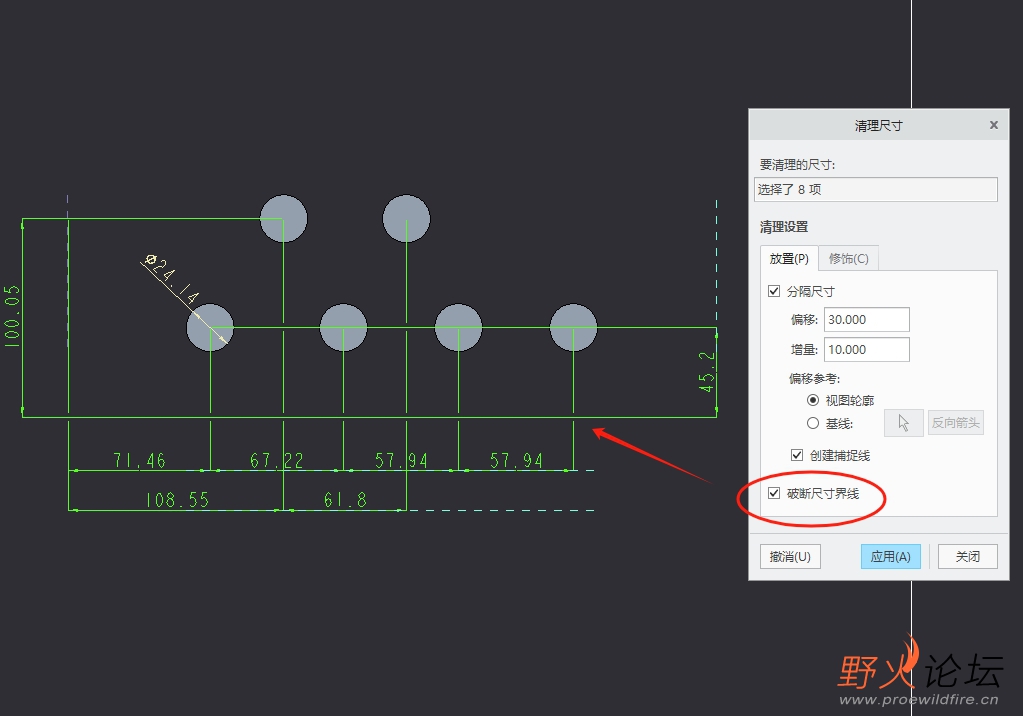This screenshot has height=716, width=1023.
Task: Select the 67.22 dimension text
Action: [277, 460]
